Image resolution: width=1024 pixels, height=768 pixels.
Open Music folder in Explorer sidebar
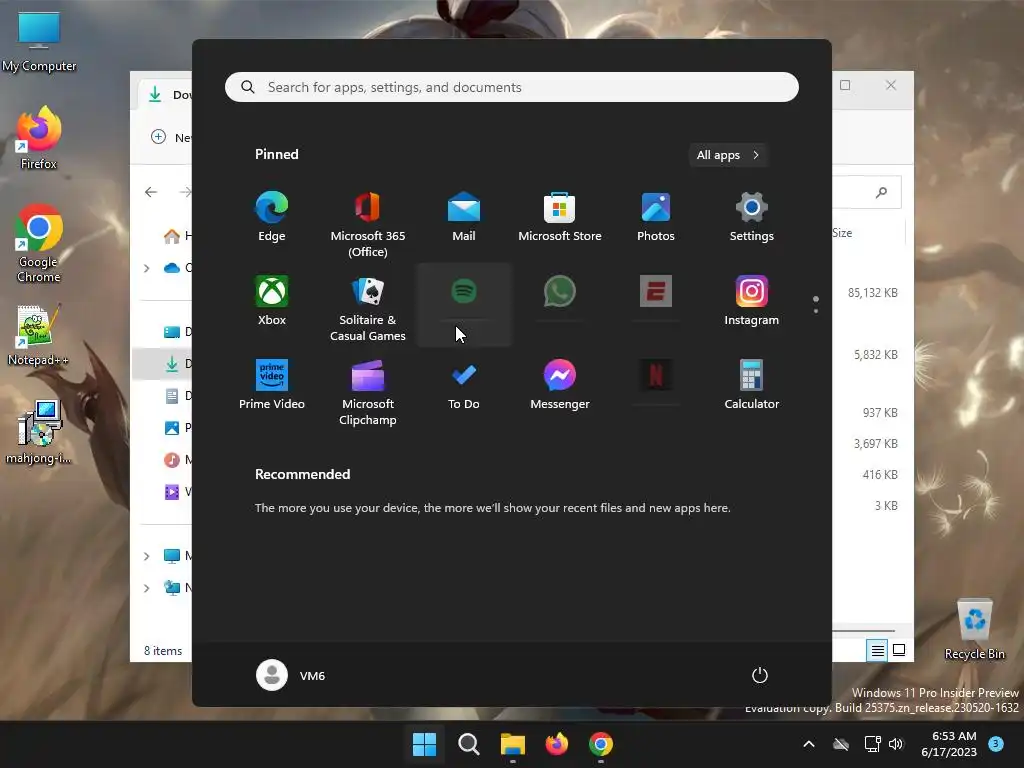pyautogui.click(x=178, y=460)
